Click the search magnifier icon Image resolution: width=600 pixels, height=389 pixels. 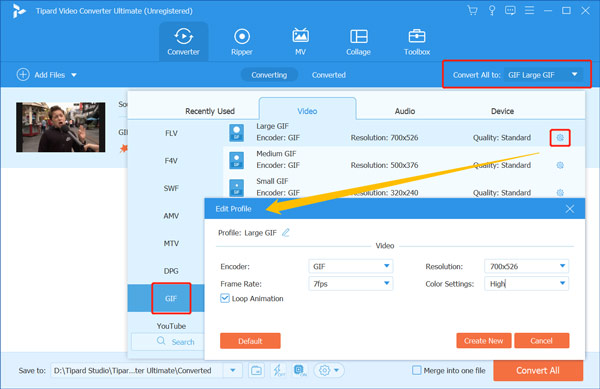click(161, 341)
